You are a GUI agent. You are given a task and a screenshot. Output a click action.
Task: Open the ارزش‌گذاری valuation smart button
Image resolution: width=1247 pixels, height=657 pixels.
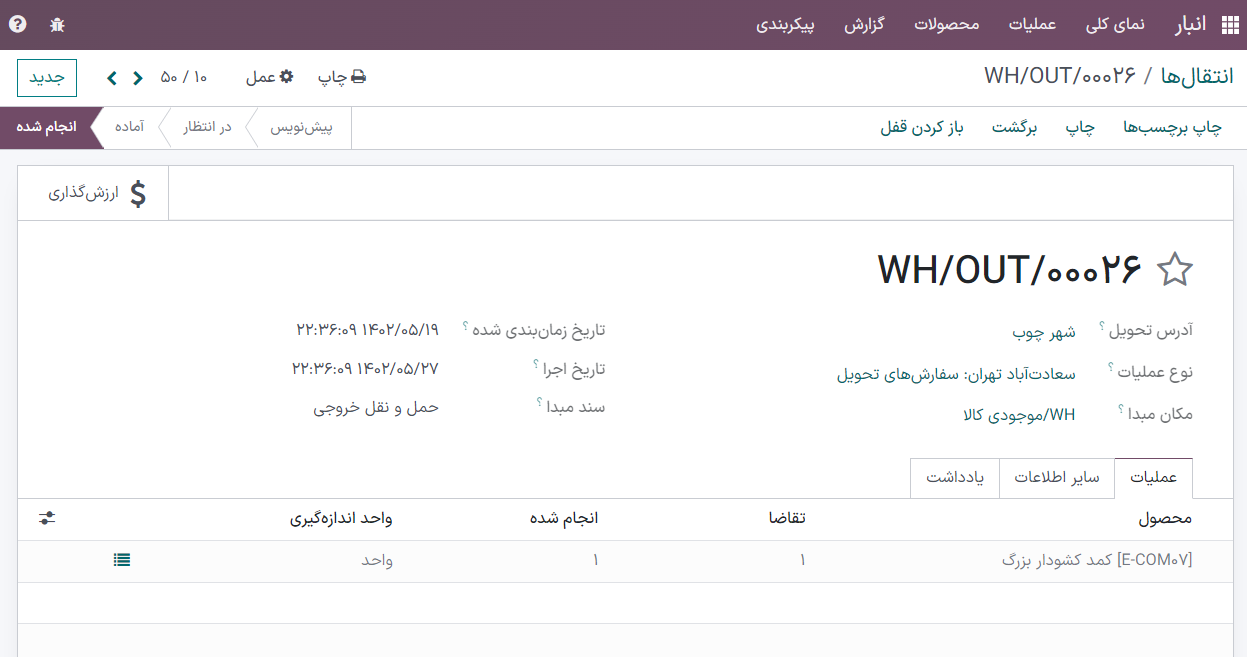94,193
